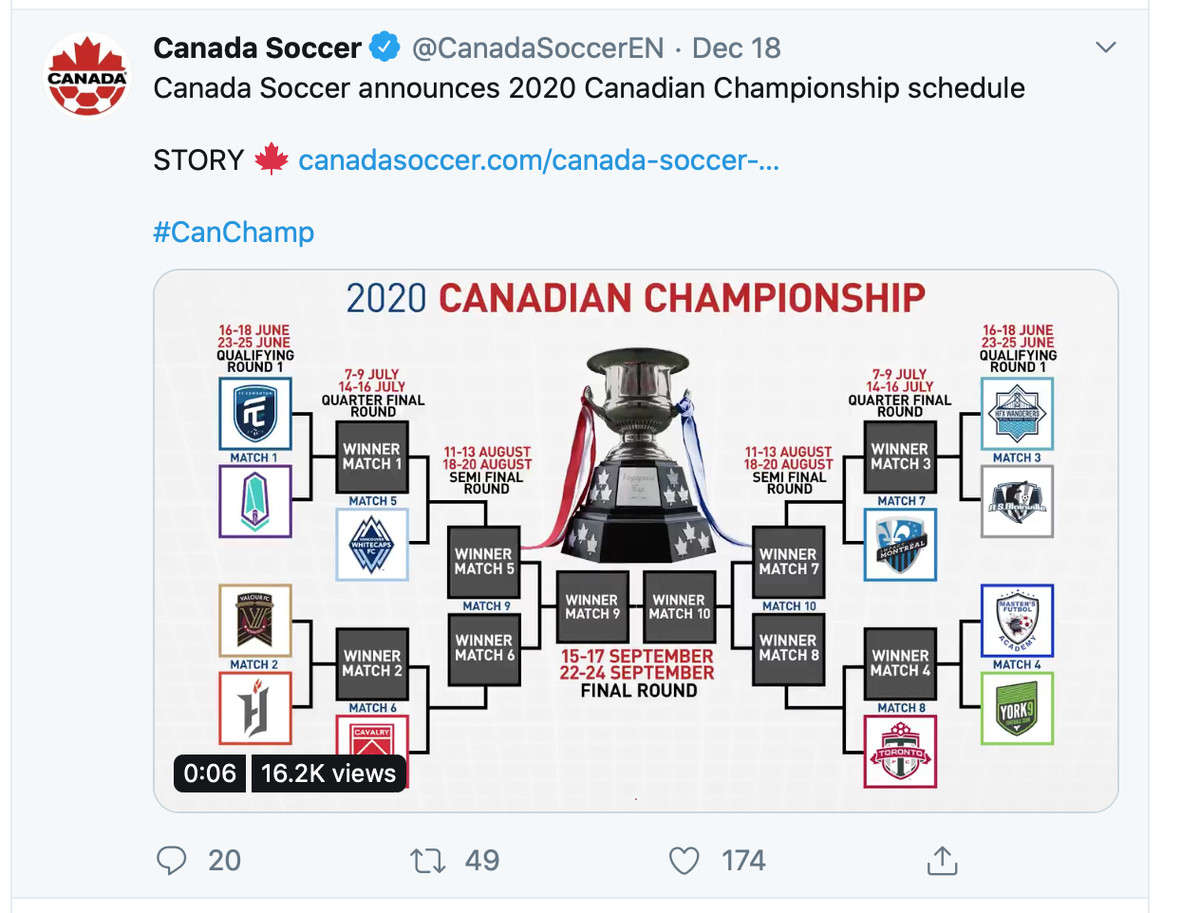
Task: Open the #CanChamp hashtag
Action: 233,232
